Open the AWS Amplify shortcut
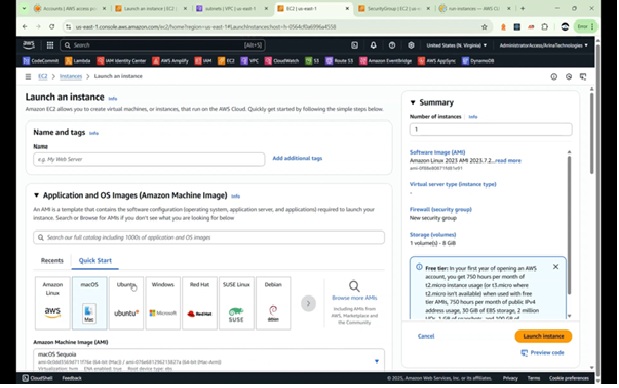The height and width of the screenshot is (388, 619). 171,61
